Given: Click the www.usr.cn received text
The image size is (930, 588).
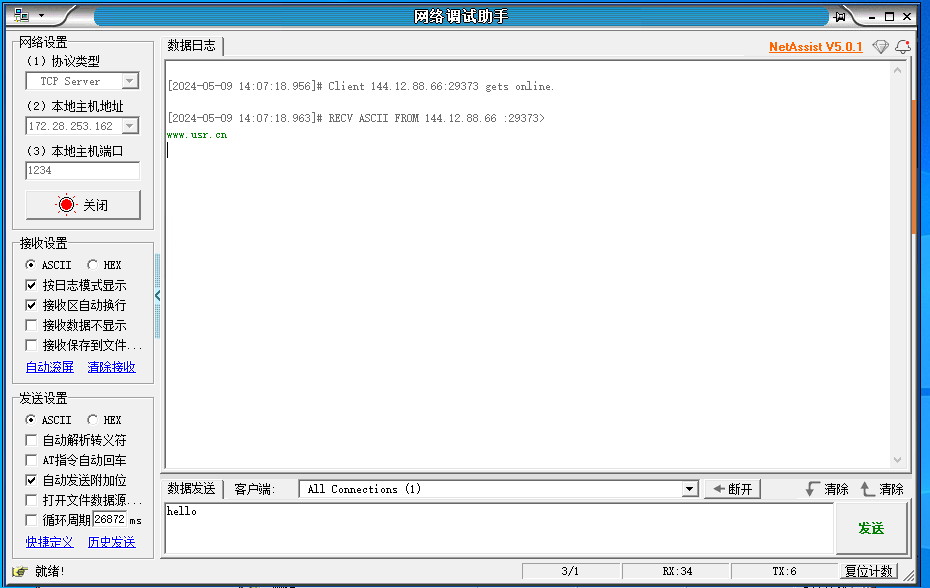Looking at the screenshot, I should (197, 135).
